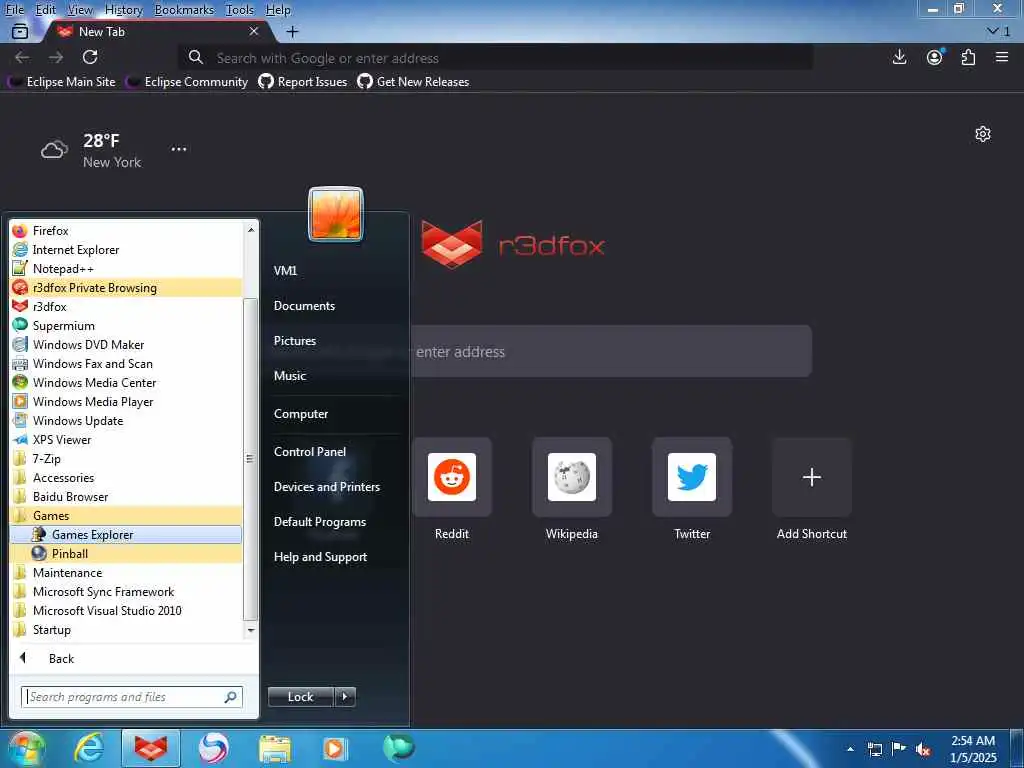Open the Edit menu
The height and width of the screenshot is (768, 1024).
(x=46, y=10)
